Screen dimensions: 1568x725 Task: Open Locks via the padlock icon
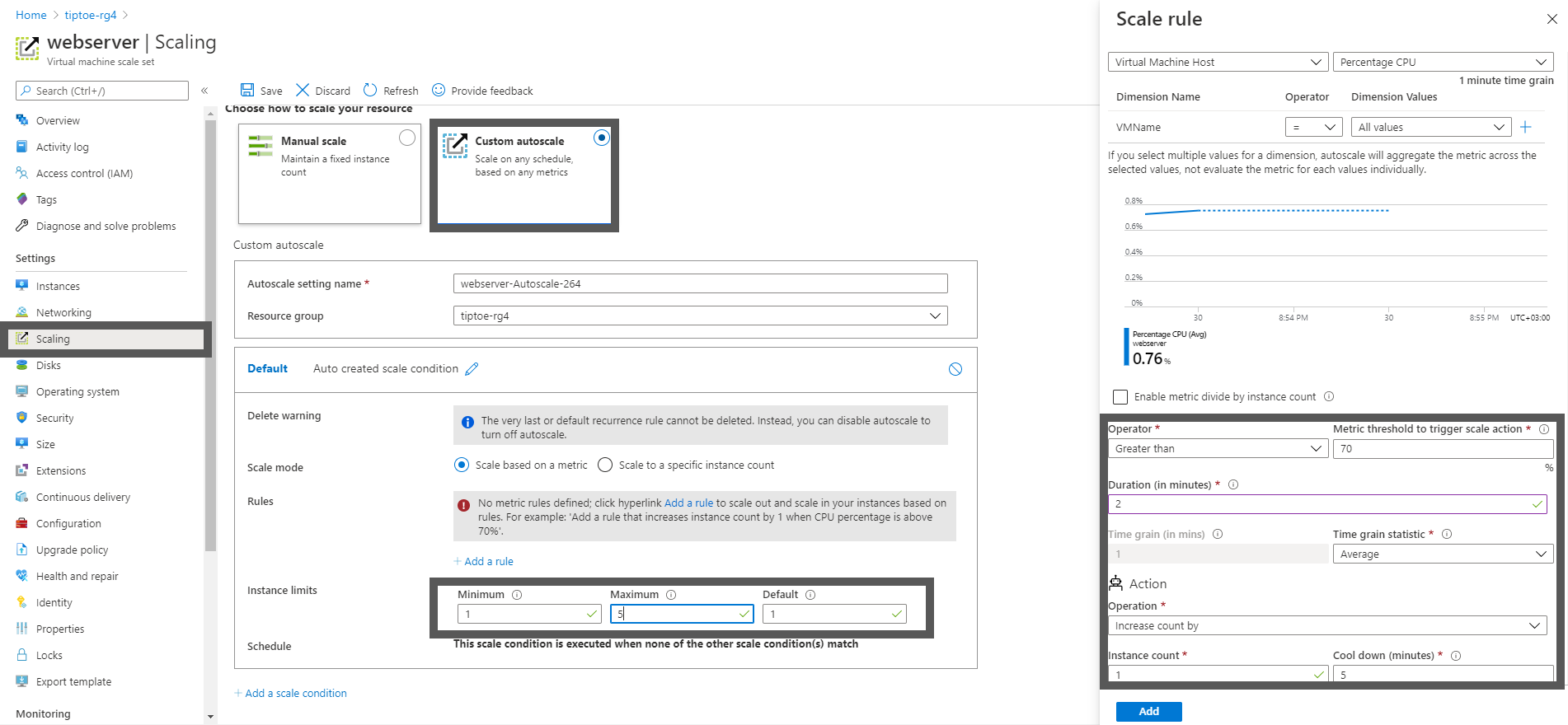(x=22, y=655)
